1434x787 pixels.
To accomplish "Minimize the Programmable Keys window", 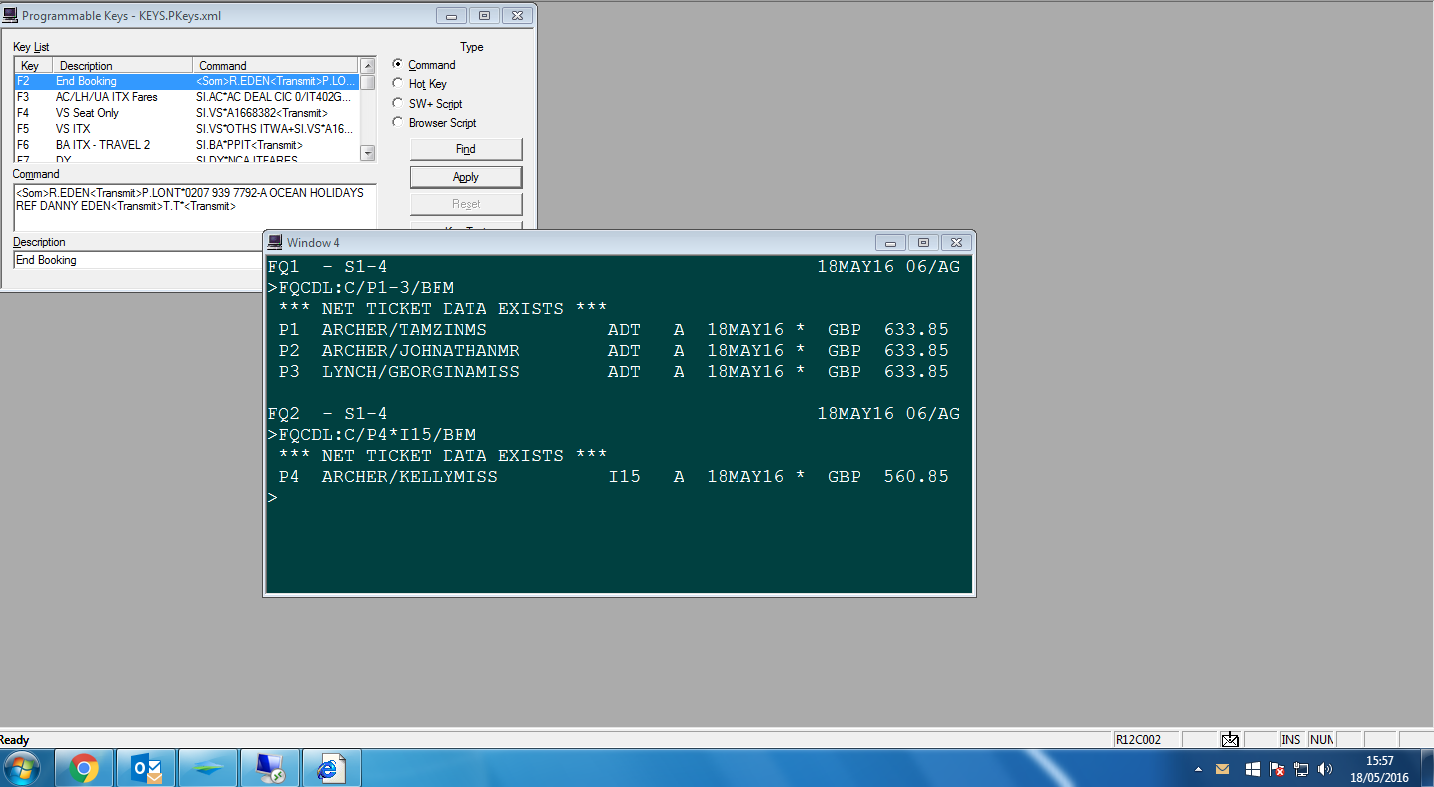I will click(452, 15).
